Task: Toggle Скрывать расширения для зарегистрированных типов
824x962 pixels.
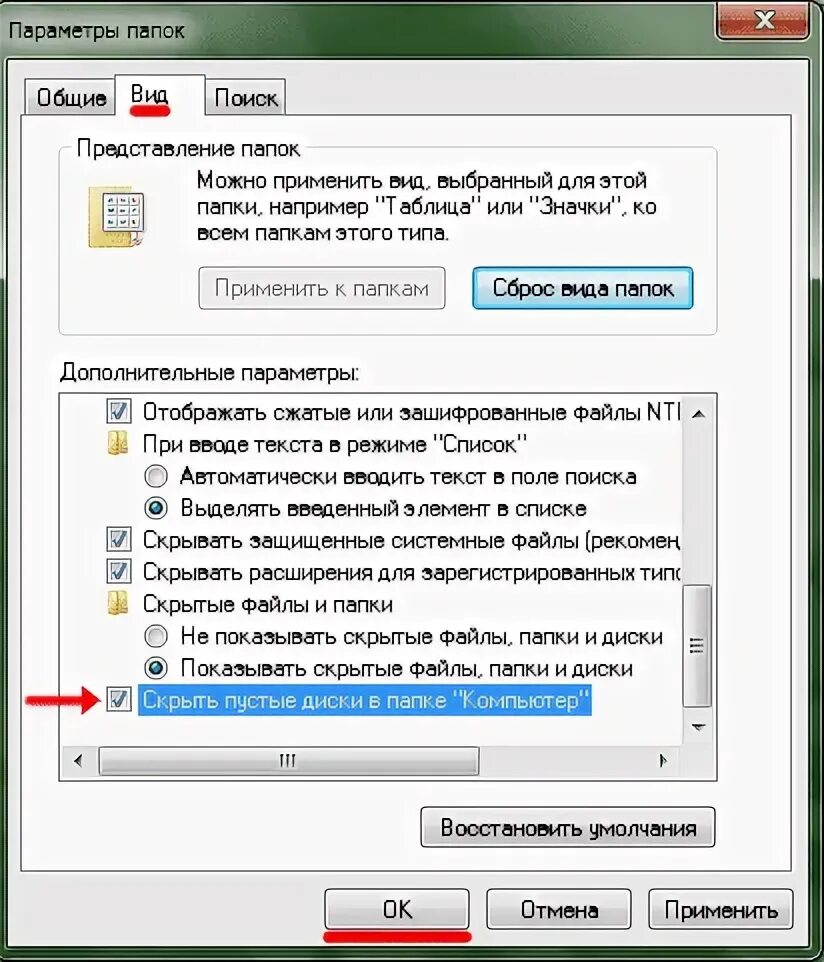Action: [118, 572]
